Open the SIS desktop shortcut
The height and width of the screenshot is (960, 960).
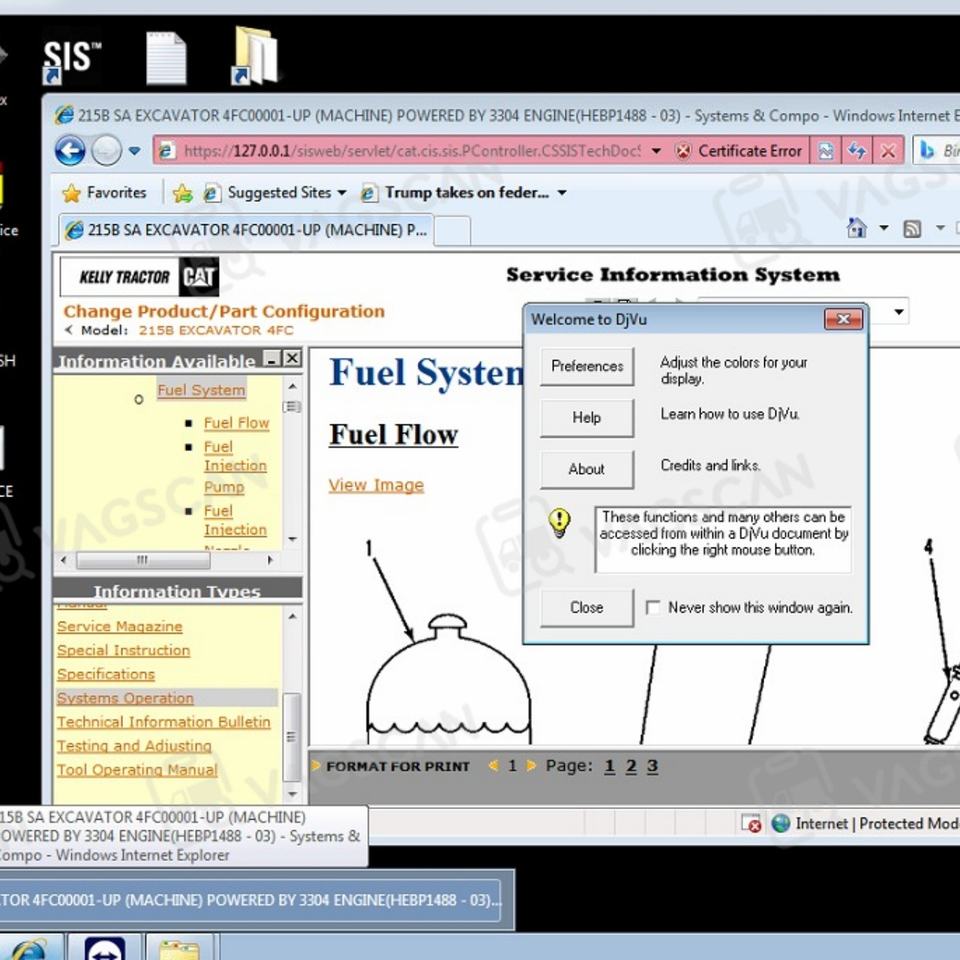(x=72, y=60)
